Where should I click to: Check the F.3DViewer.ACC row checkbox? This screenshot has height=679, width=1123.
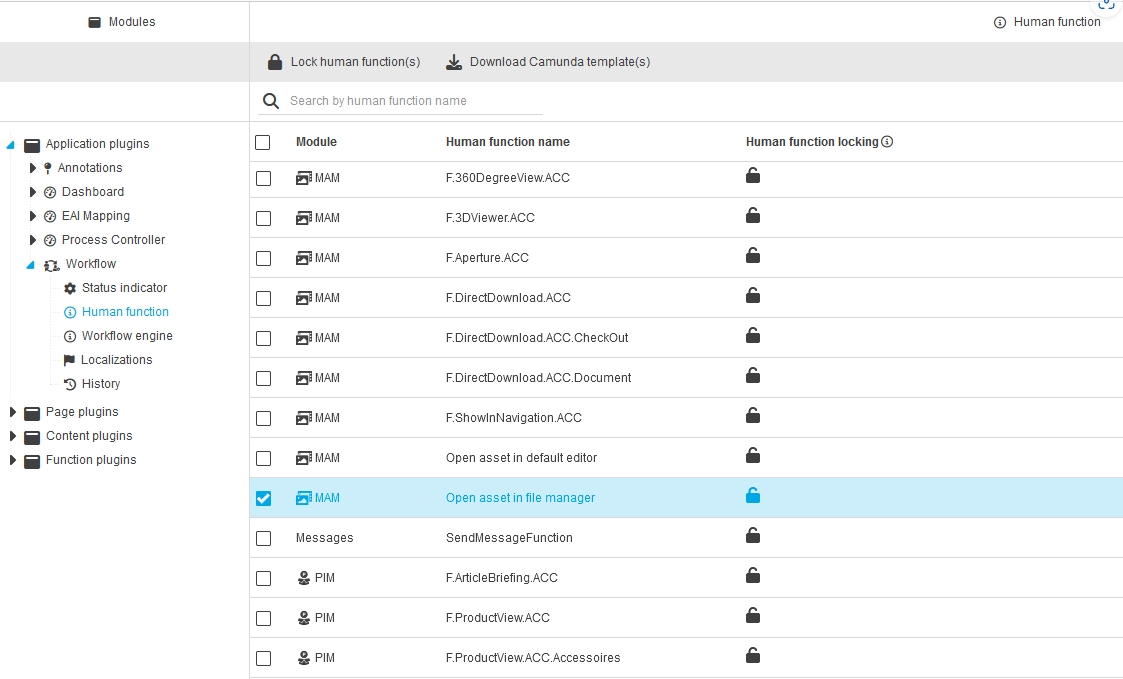coord(263,218)
